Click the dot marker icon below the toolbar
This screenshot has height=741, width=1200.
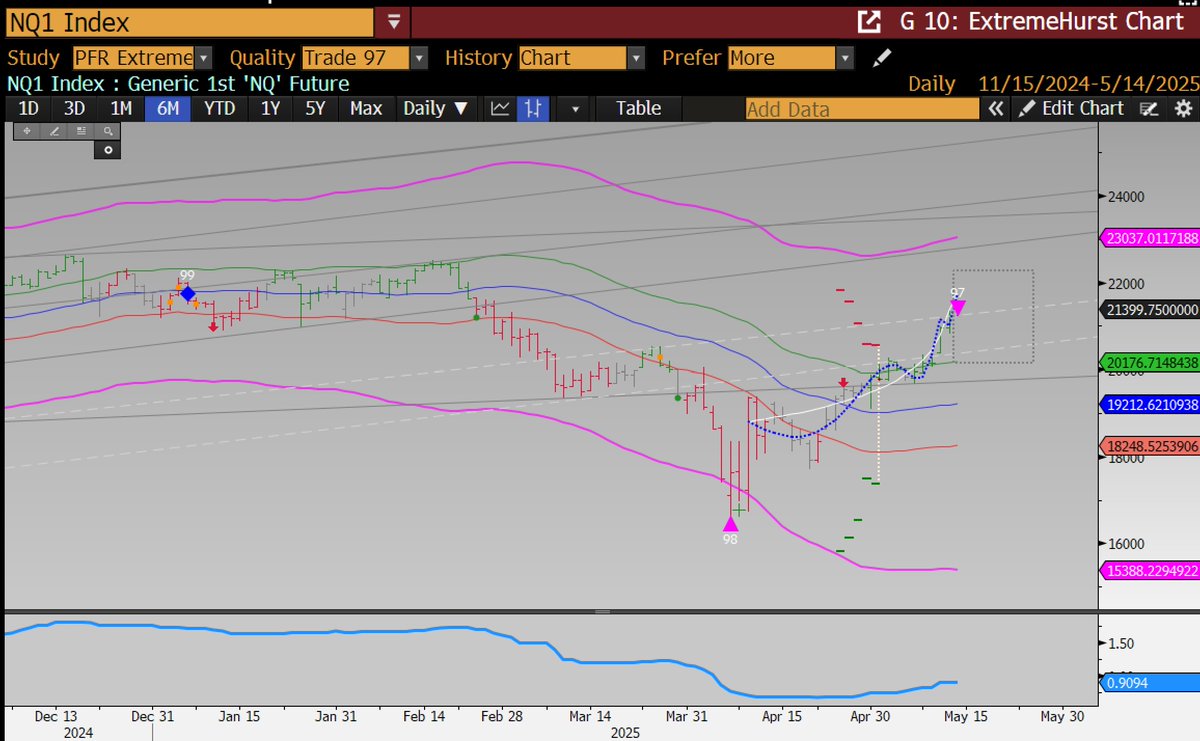coord(107,150)
